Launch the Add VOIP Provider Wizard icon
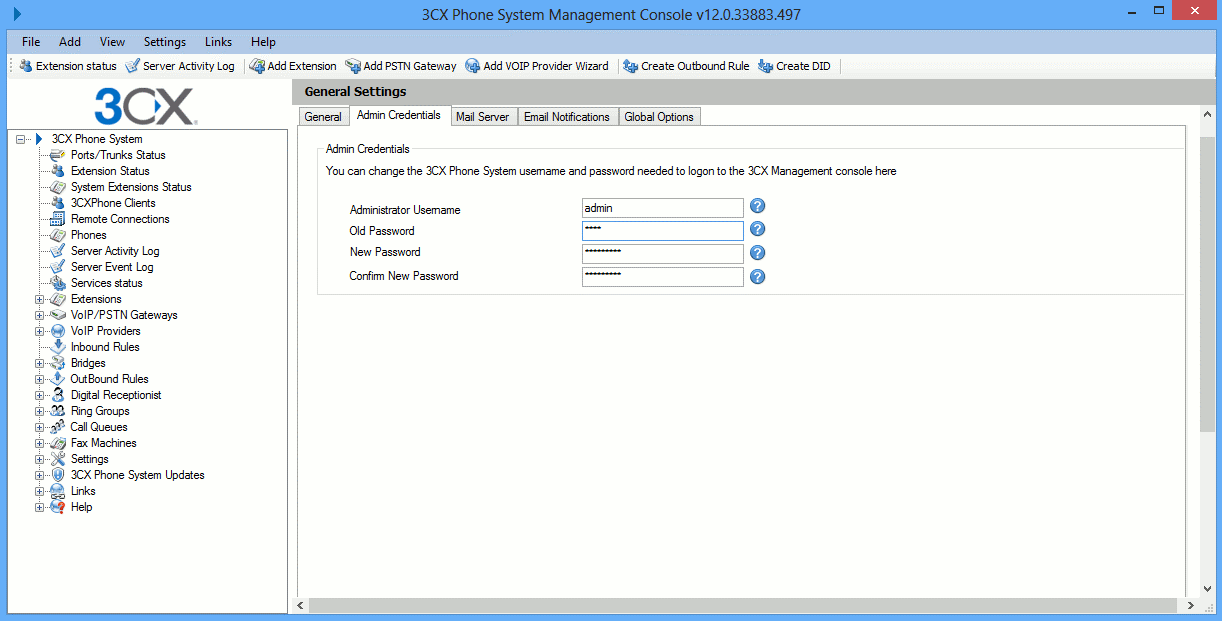This screenshot has width=1222, height=621. 473,66
